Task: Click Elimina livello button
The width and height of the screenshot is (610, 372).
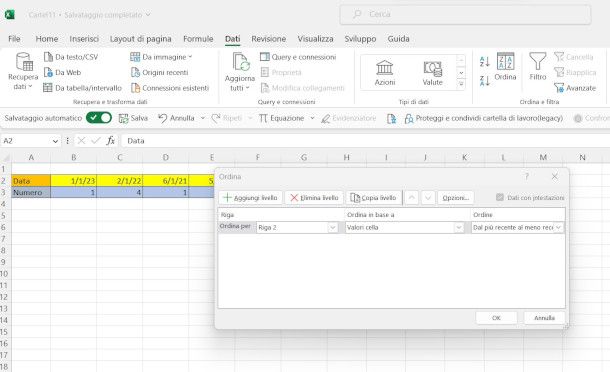Action: [314, 198]
